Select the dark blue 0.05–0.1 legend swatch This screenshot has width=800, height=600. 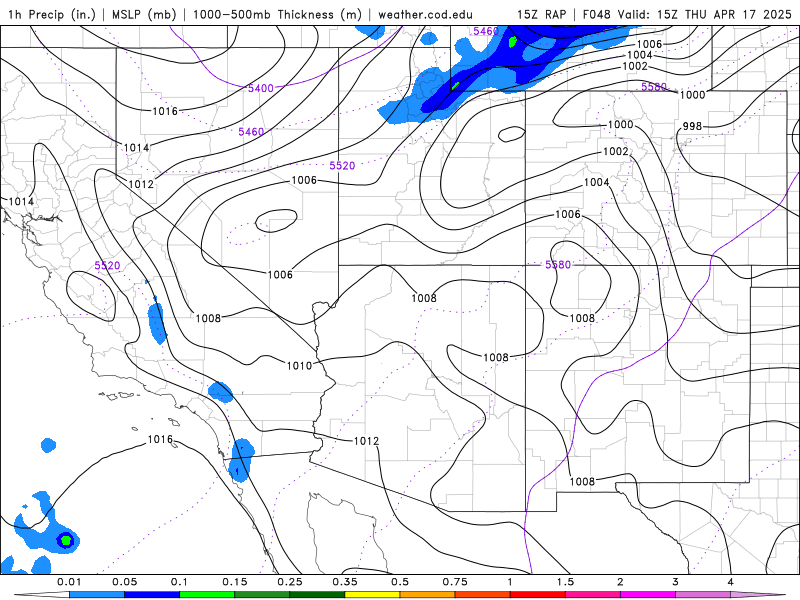click(152, 595)
